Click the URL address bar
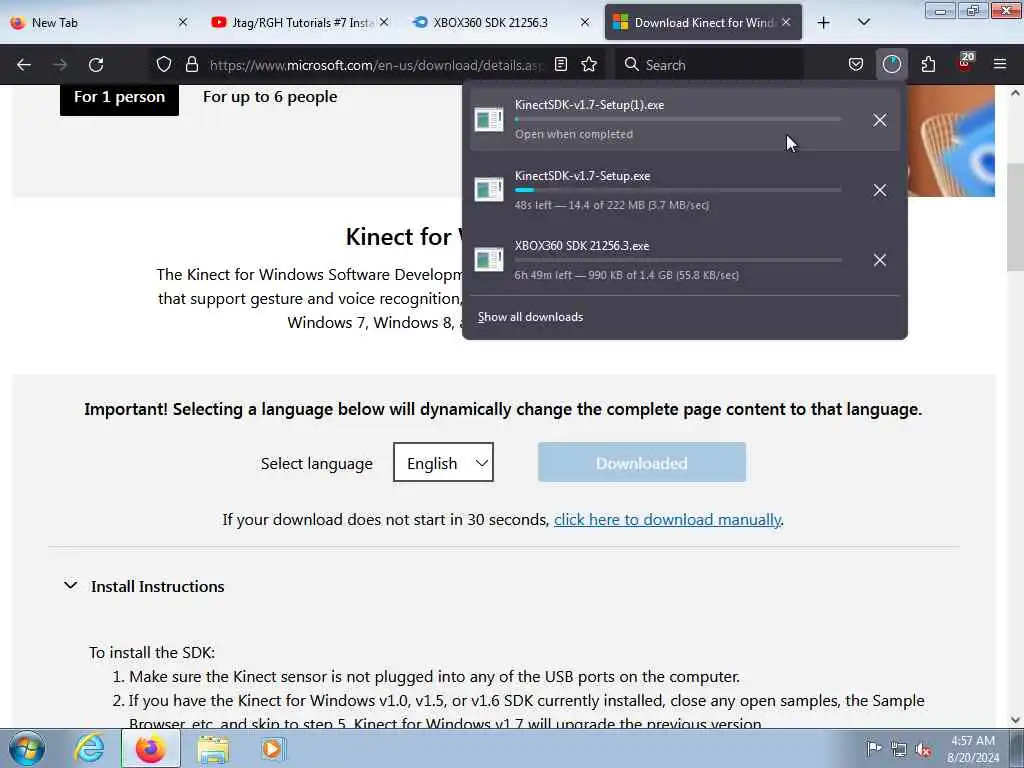This screenshot has width=1024, height=768. pyautogui.click(x=376, y=65)
